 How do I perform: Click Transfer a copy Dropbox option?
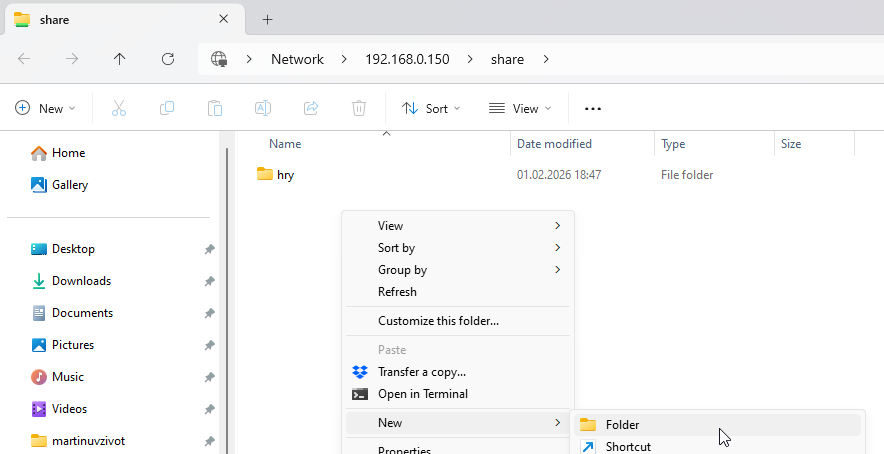[421, 372]
